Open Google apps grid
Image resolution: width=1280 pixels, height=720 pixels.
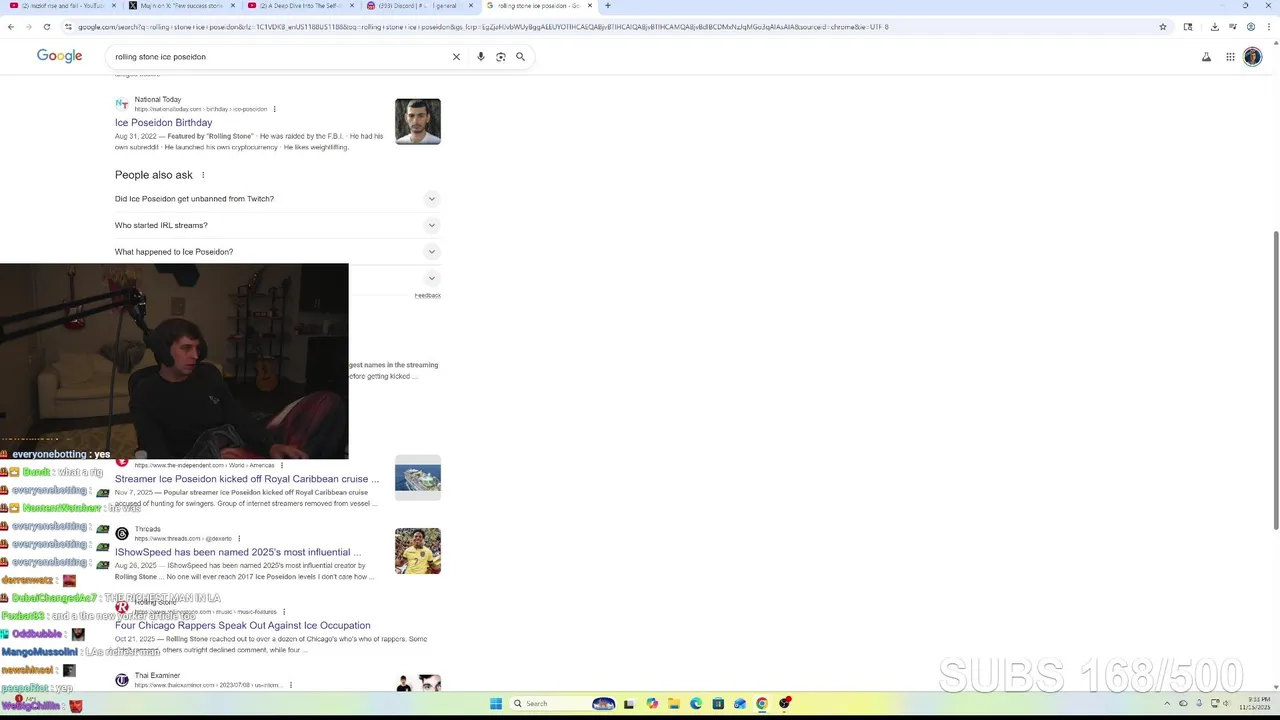pyautogui.click(x=1230, y=57)
